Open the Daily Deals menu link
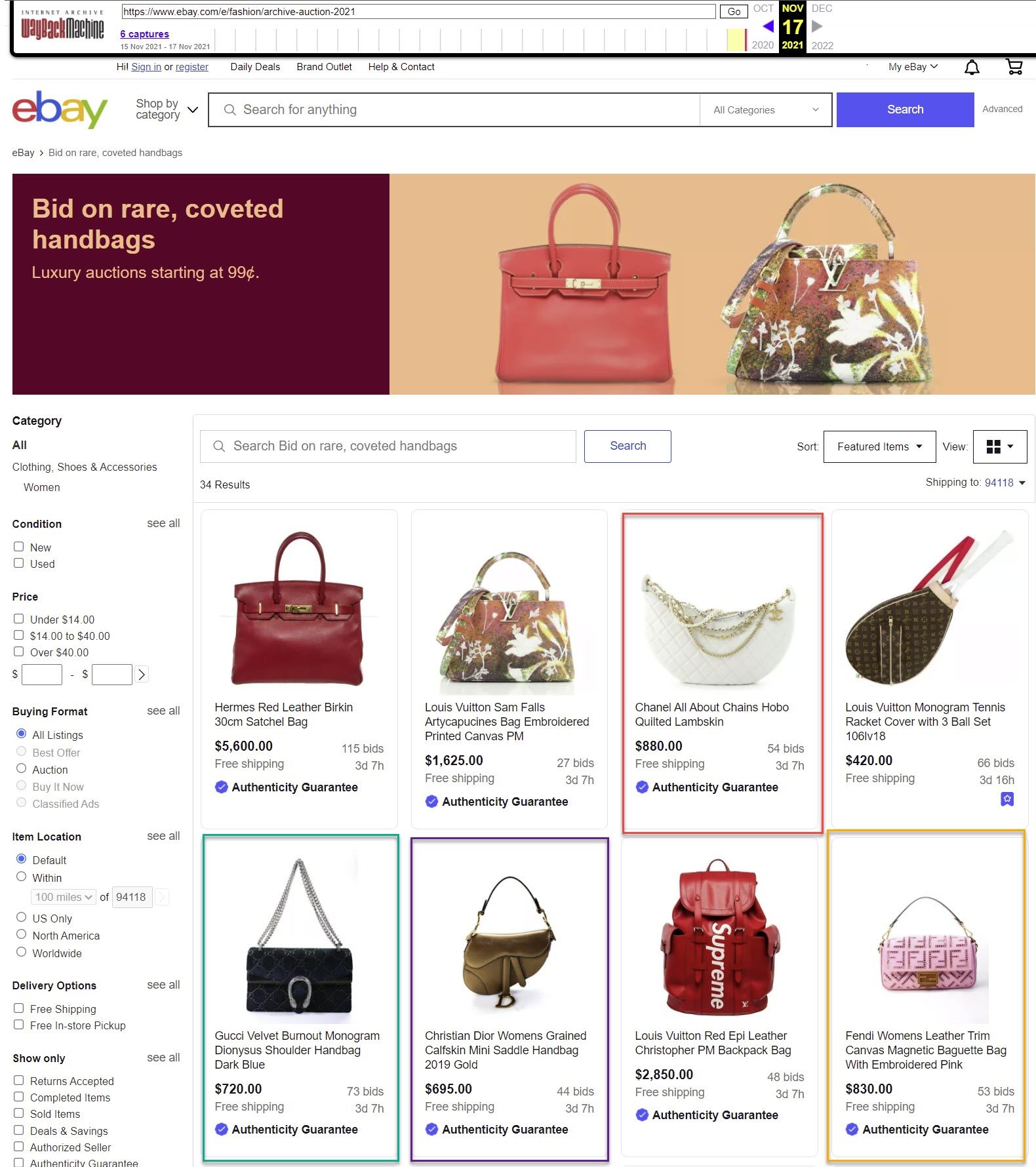The width and height of the screenshot is (1036, 1167). (x=255, y=67)
